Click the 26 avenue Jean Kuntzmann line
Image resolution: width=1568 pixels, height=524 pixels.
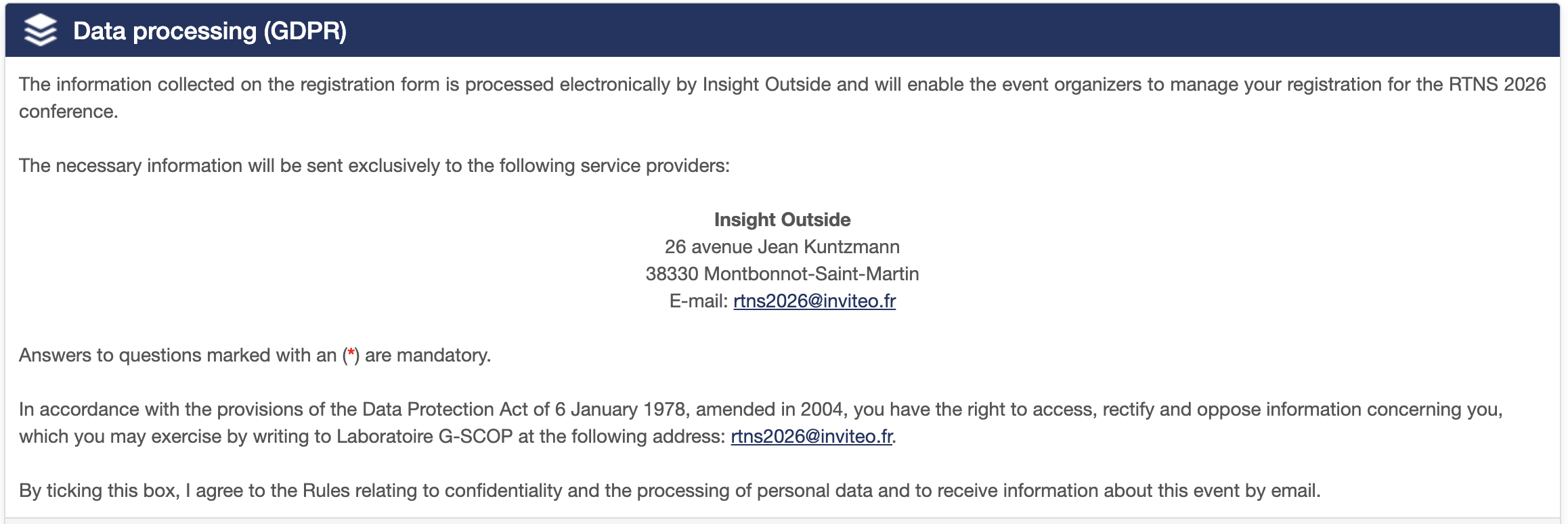pos(783,247)
